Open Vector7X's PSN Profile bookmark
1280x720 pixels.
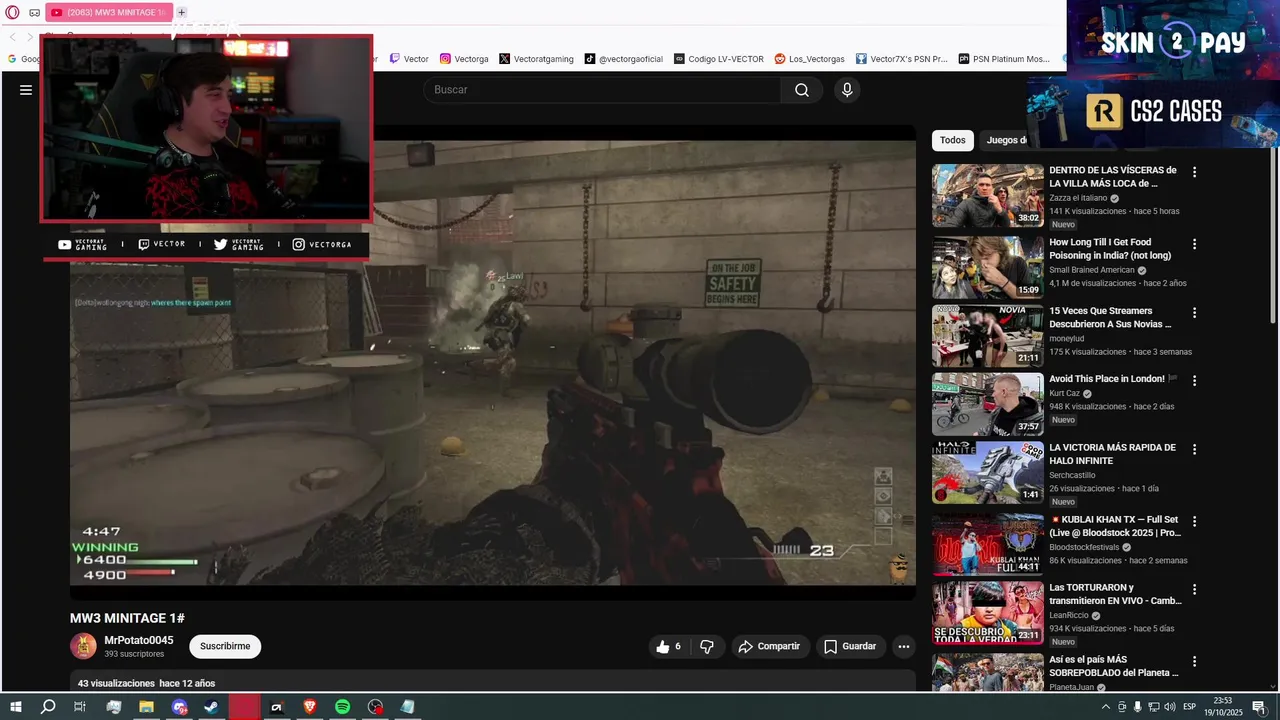(902, 59)
